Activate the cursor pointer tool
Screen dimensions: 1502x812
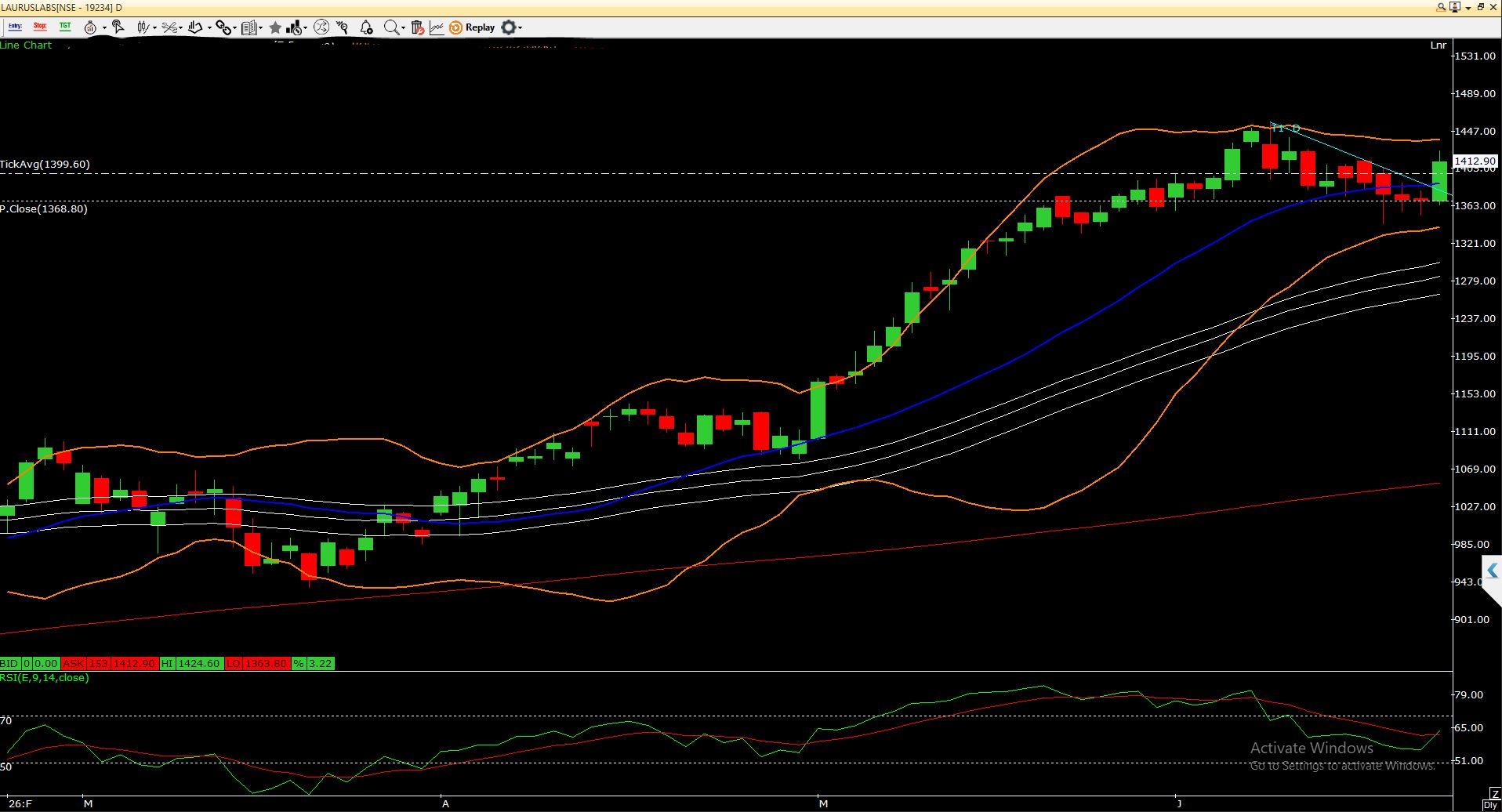tap(118, 27)
